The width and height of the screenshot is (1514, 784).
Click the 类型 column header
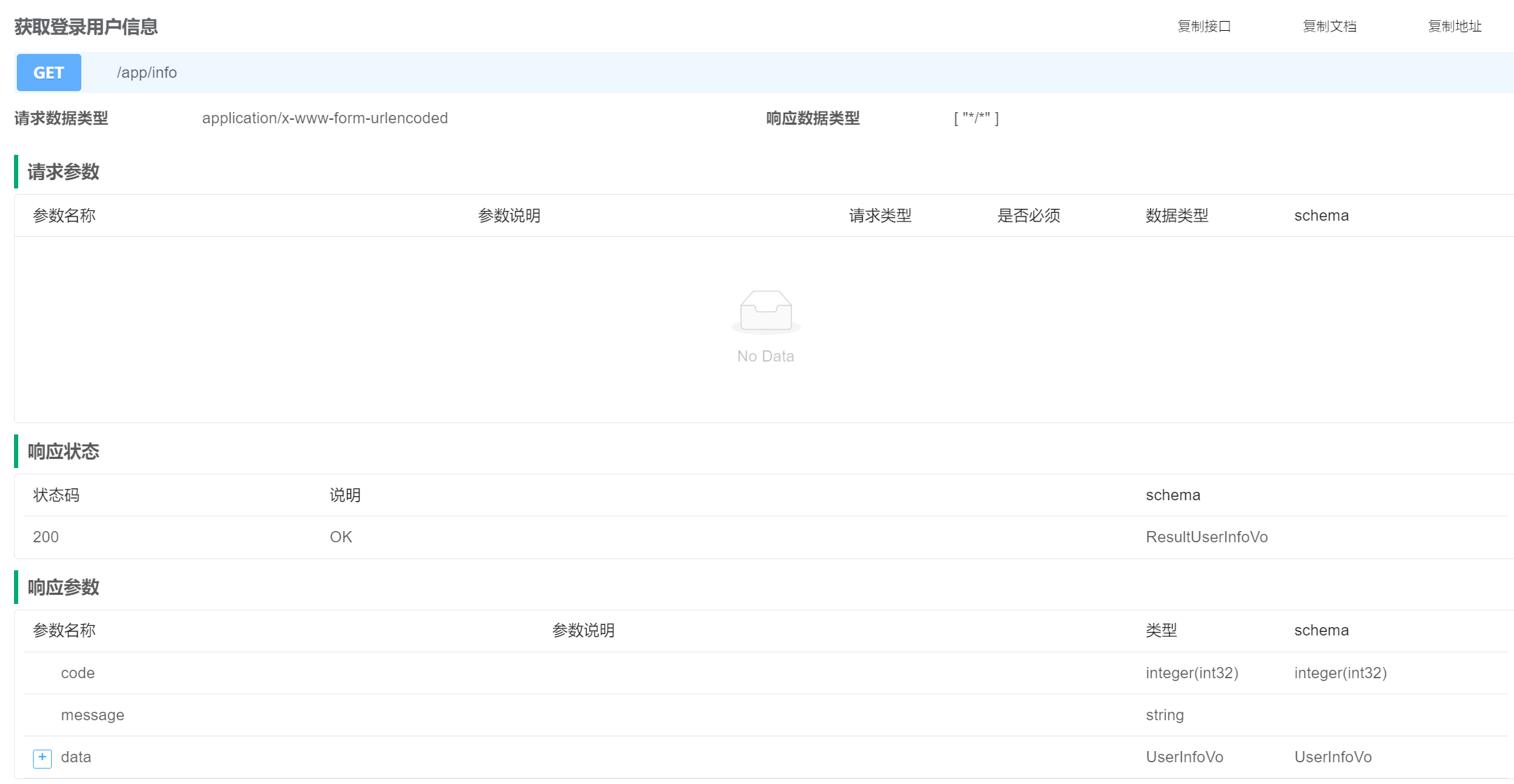click(x=1161, y=631)
